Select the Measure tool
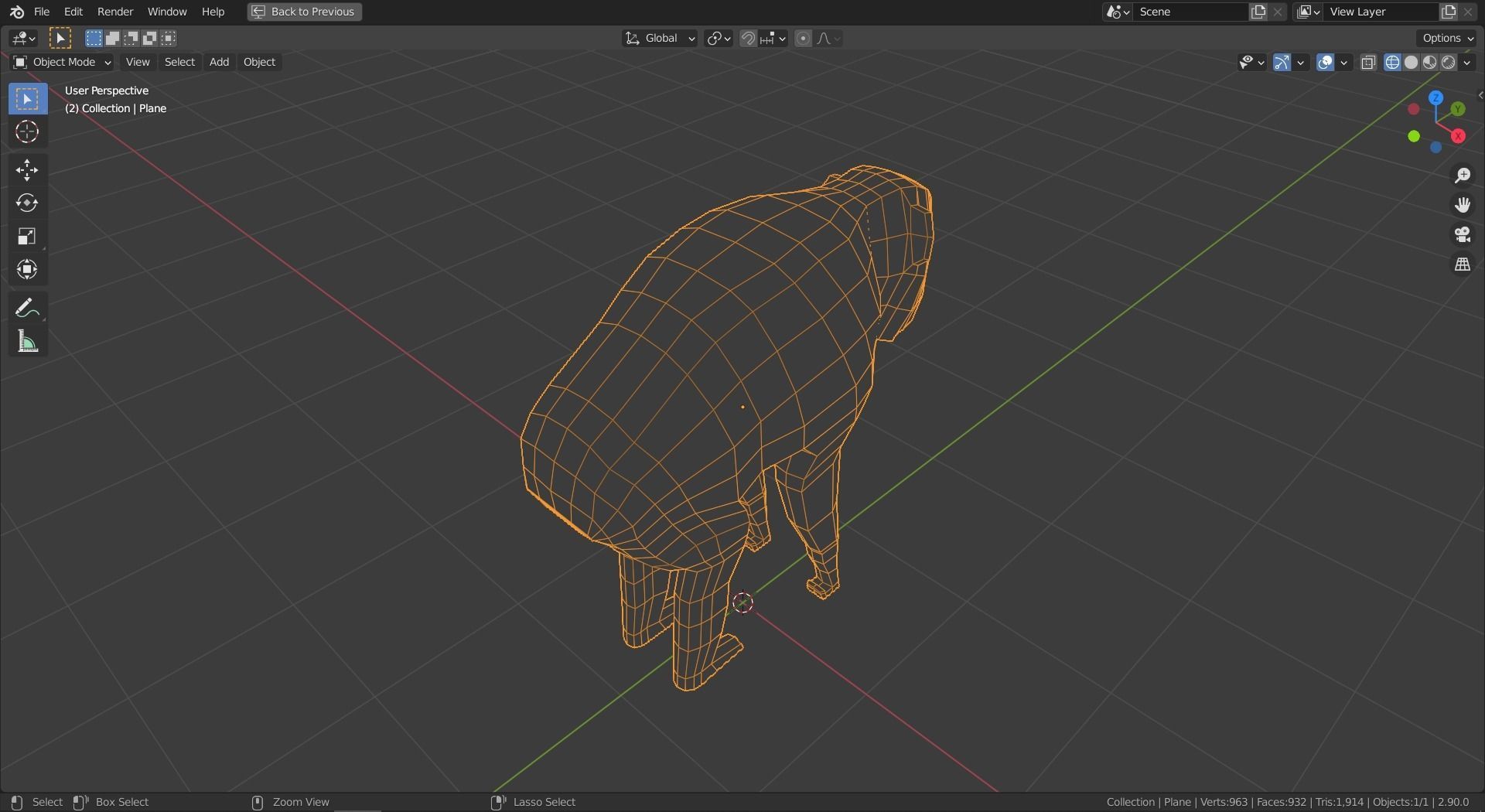Viewport: 1485px width, 812px height. point(27,341)
